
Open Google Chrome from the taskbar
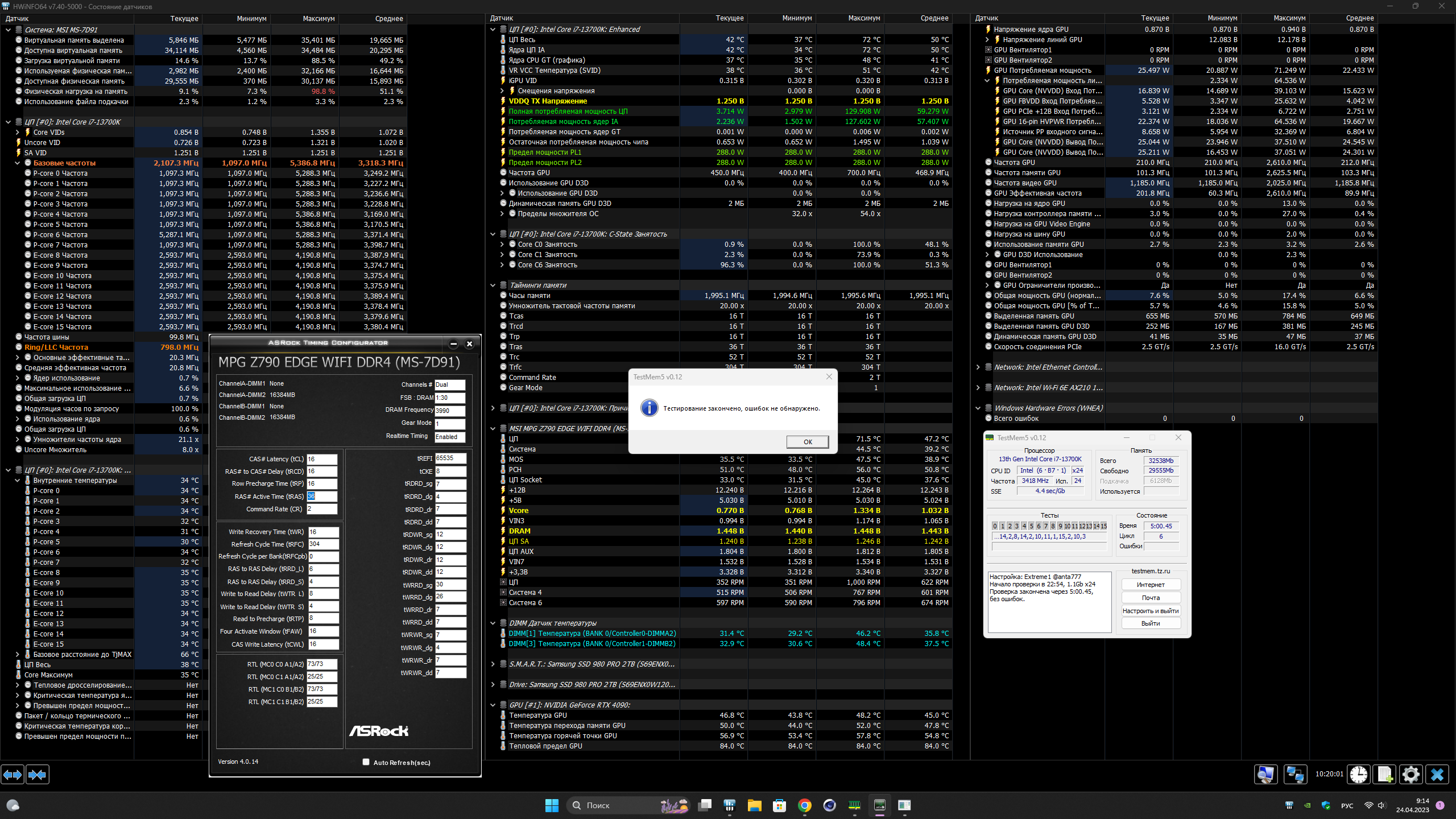point(804,805)
